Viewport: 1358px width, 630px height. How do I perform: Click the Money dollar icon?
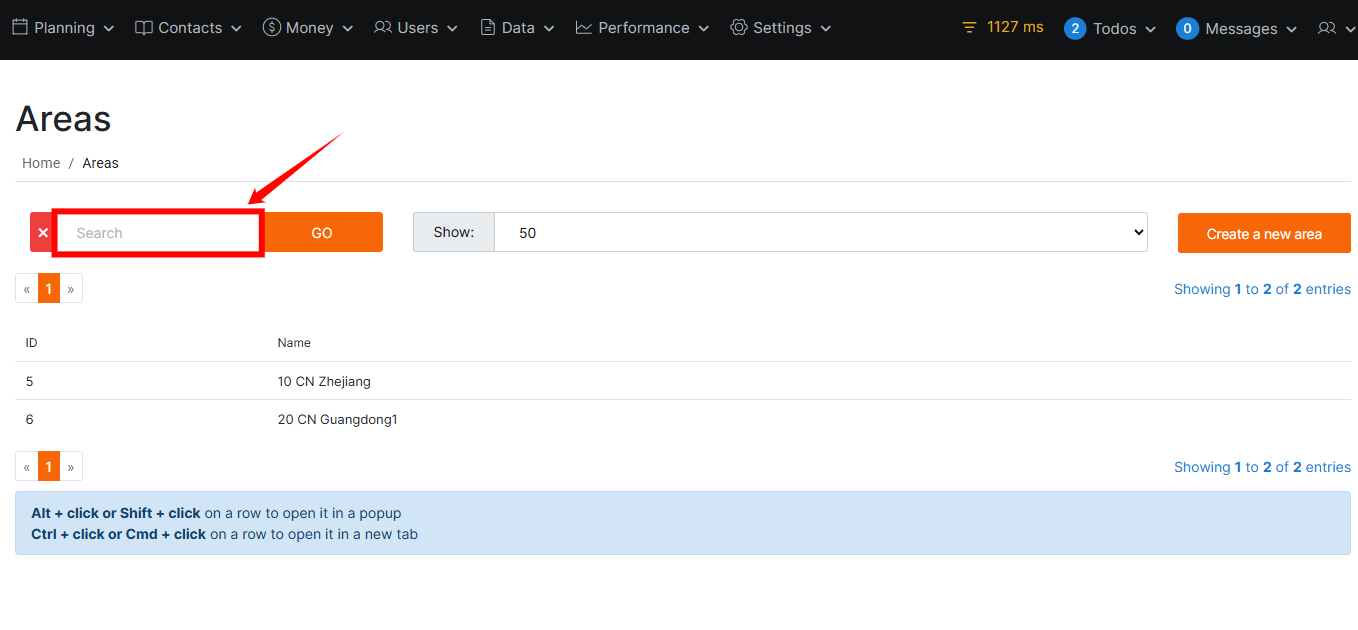pos(271,28)
